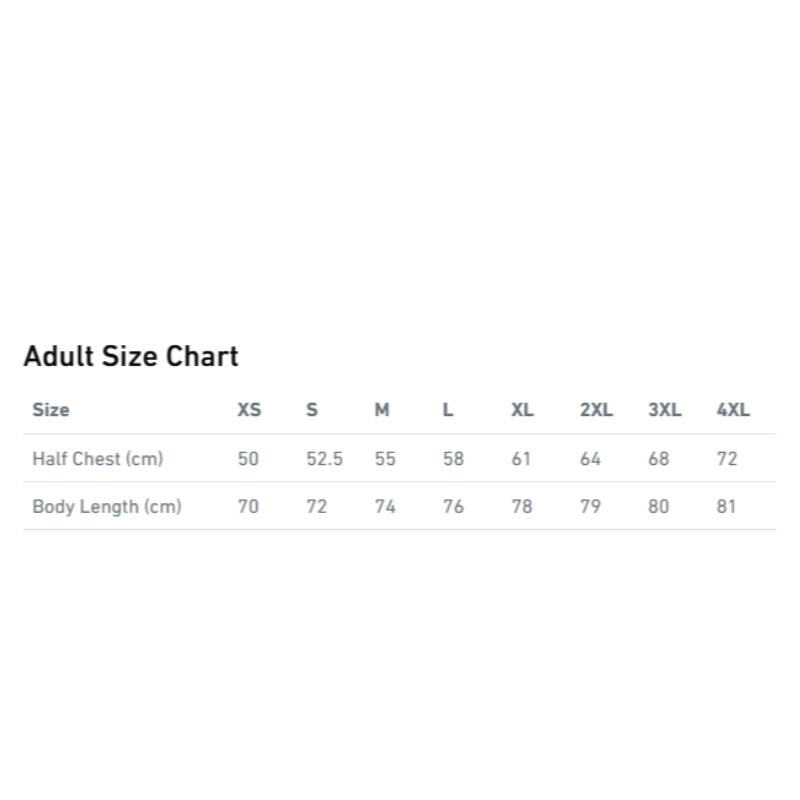
Task: Click half chest value 50 for XS
Action: (x=248, y=459)
